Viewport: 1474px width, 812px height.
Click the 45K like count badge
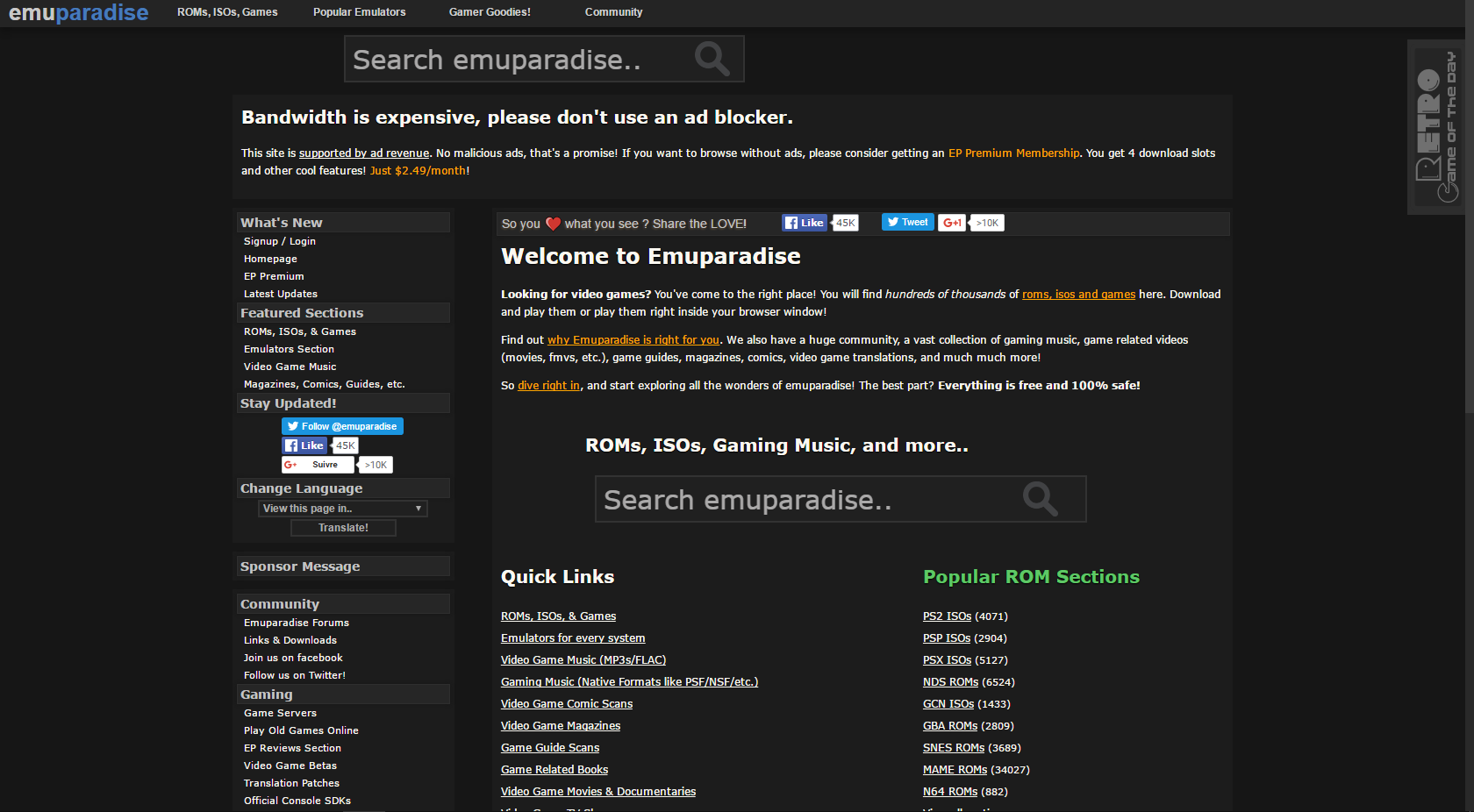[844, 222]
